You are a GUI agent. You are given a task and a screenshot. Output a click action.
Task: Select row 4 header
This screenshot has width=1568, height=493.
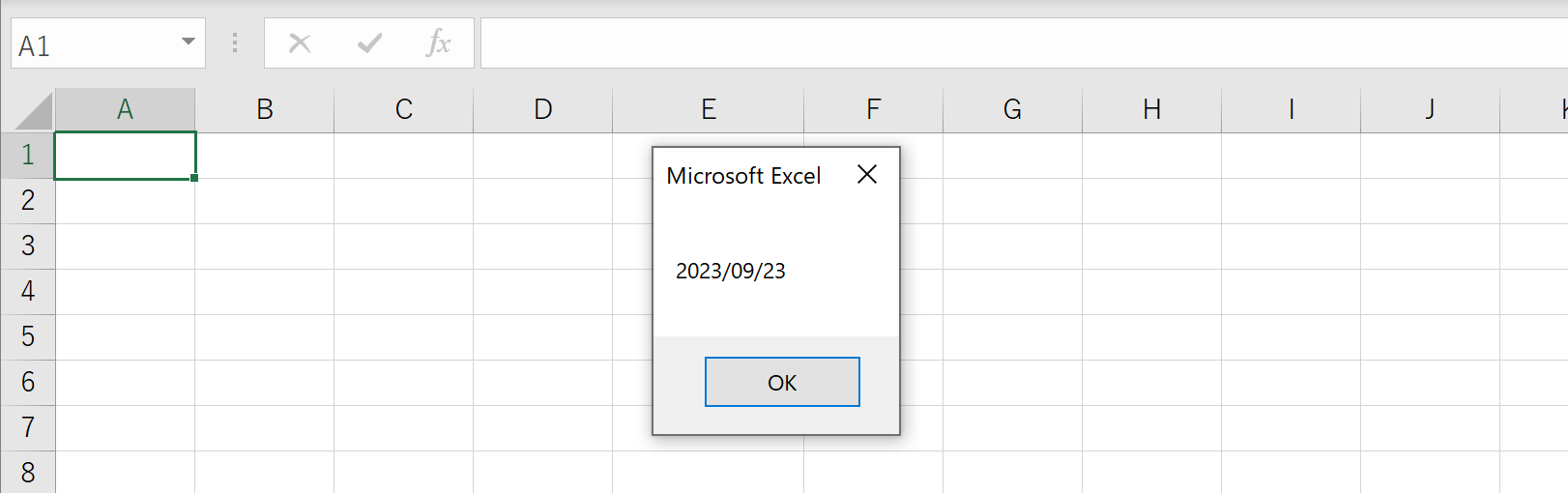[x=28, y=292]
